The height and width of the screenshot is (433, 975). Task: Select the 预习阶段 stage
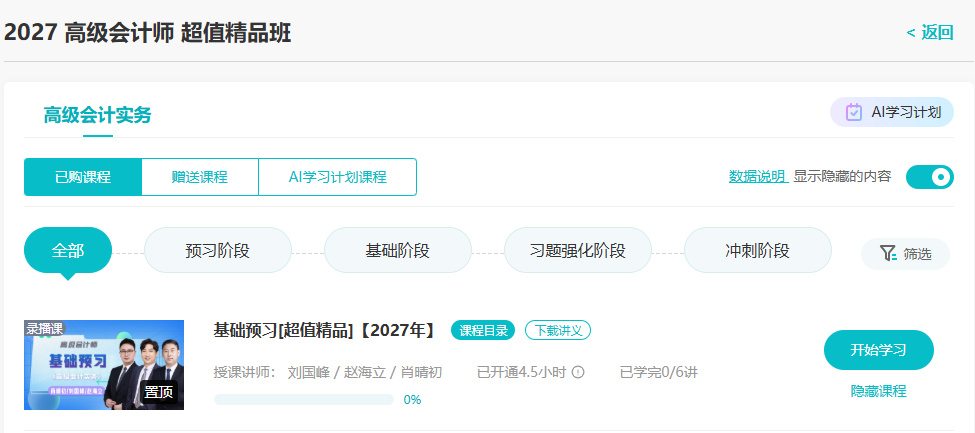coord(218,251)
